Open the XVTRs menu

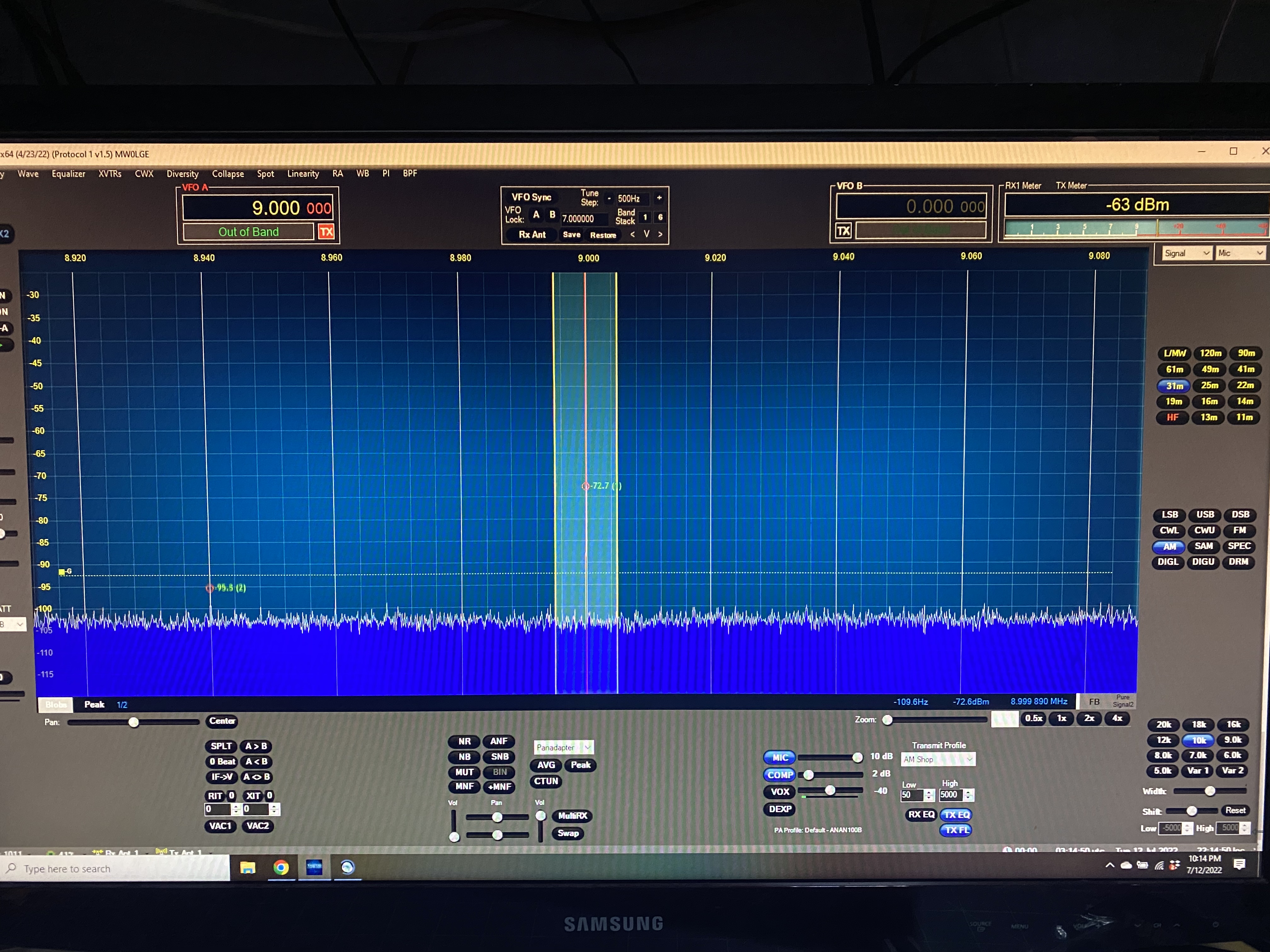click(110, 174)
